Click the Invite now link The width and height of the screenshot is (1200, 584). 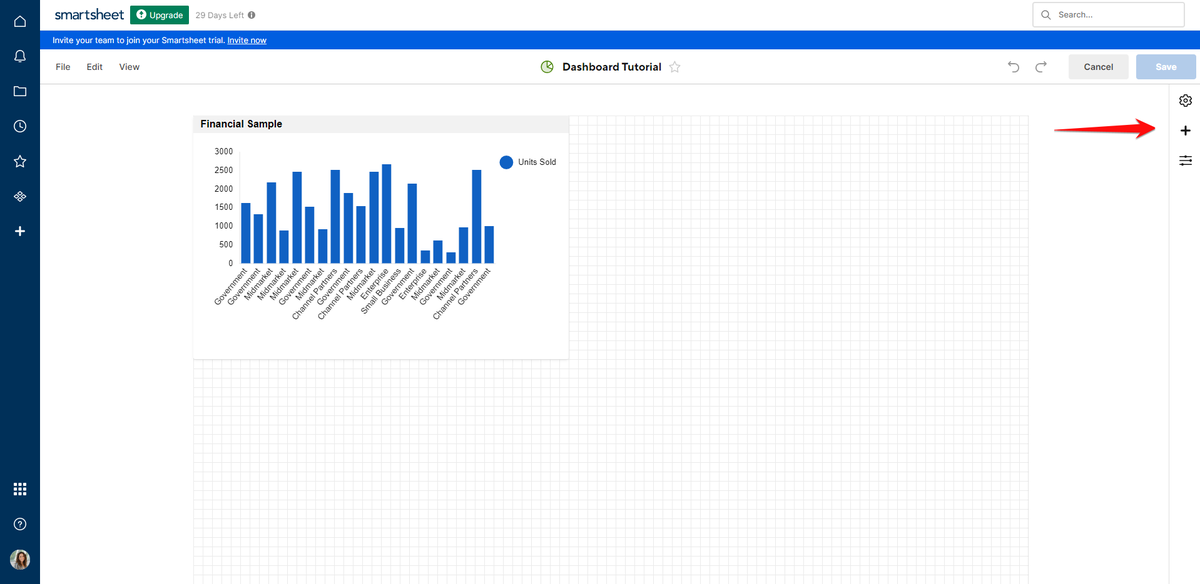pyautogui.click(x=246, y=40)
